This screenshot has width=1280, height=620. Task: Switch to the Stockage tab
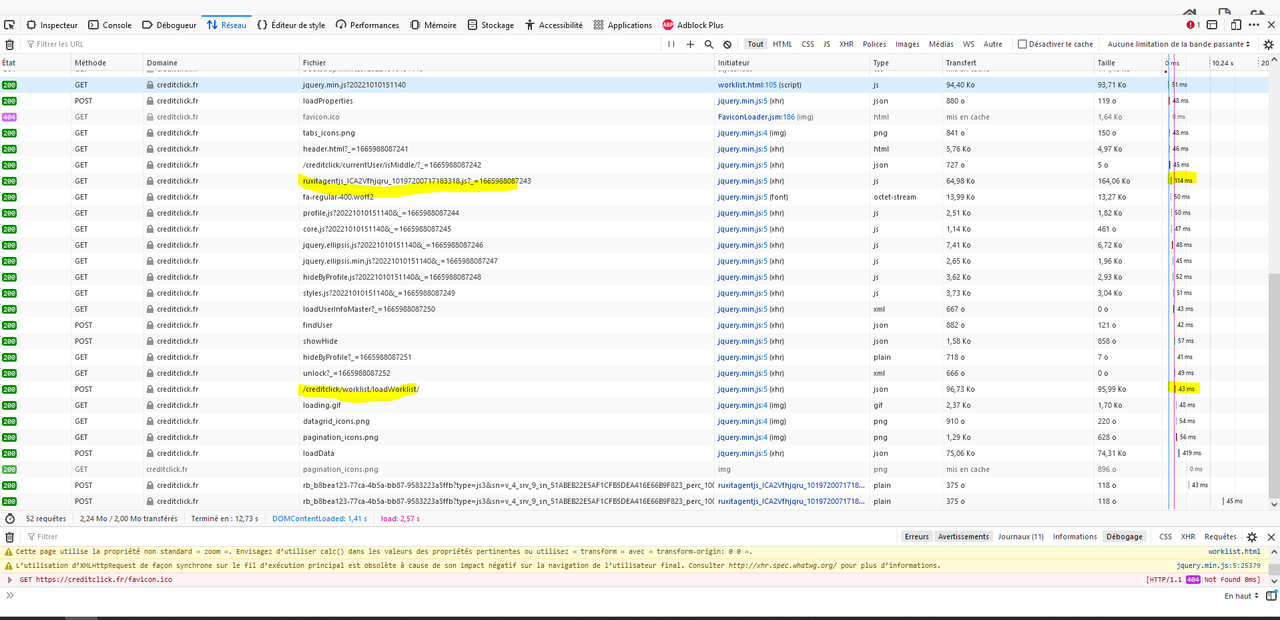click(491, 25)
